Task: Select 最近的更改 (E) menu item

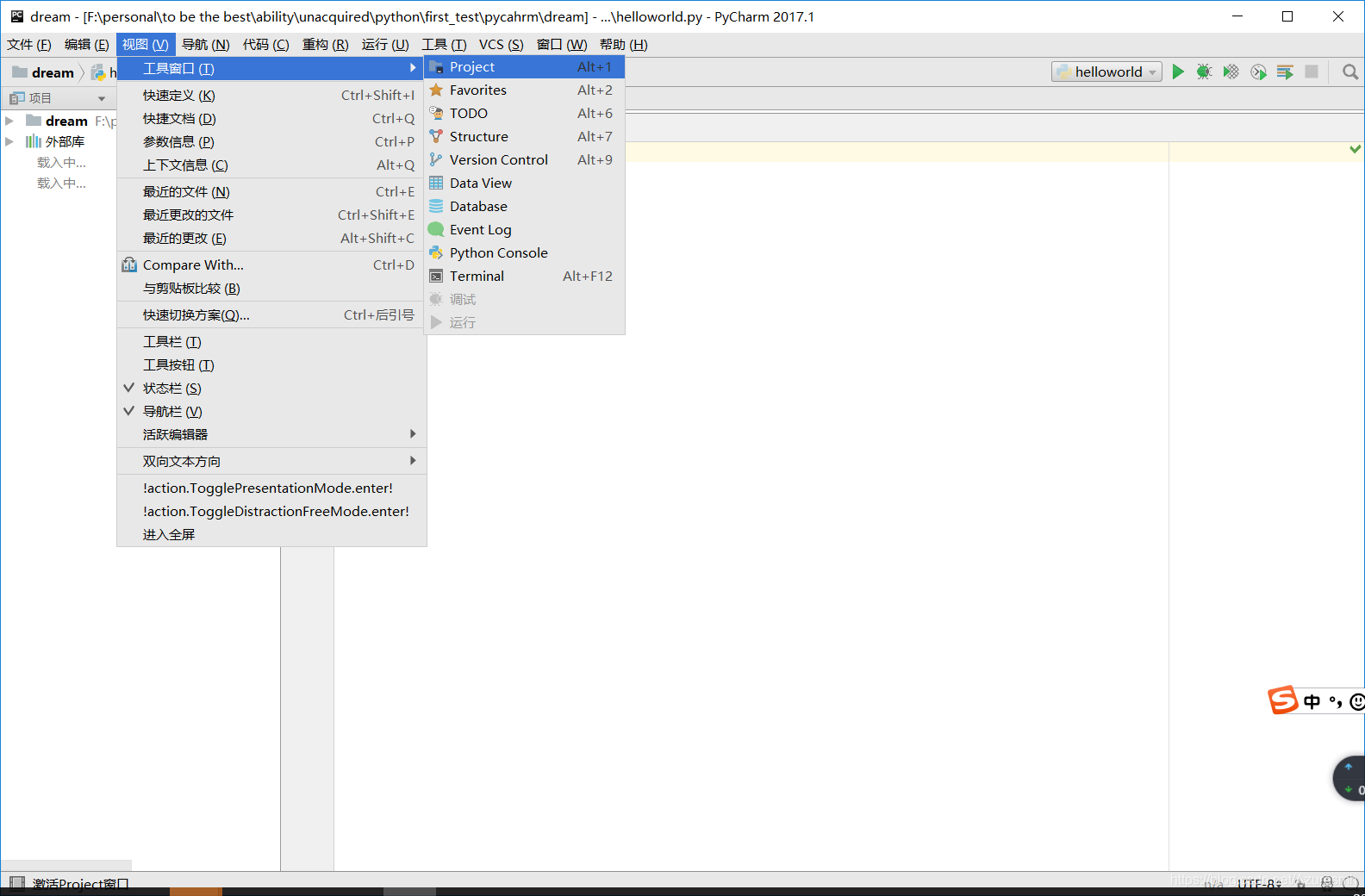Action: pyautogui.click(x=271, y=239)
